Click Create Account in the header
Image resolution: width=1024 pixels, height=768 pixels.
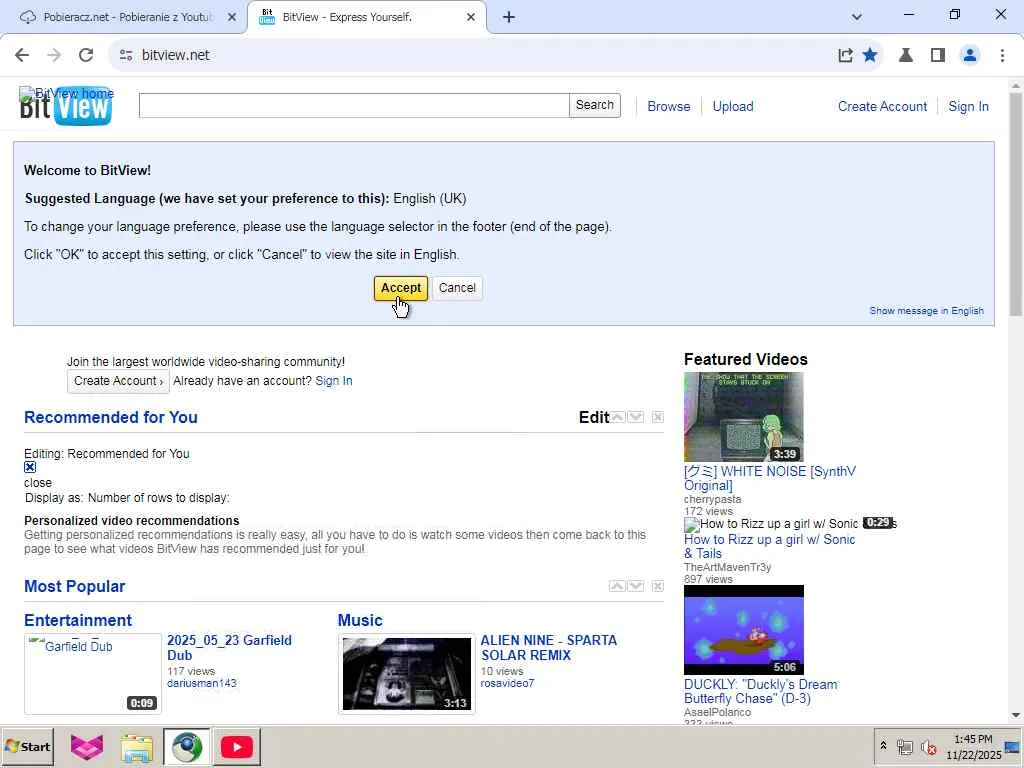pos(882,106)
